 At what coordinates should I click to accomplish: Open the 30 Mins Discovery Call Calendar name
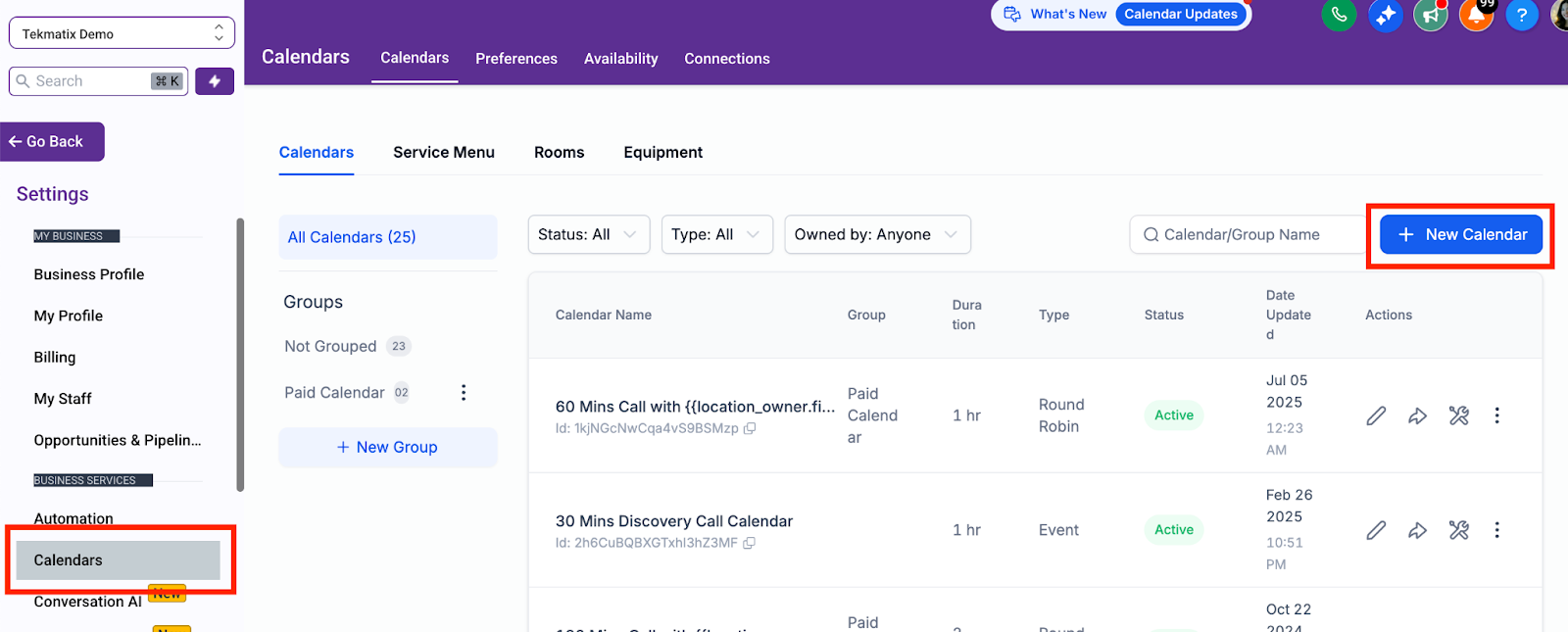[x=674, y=521]
